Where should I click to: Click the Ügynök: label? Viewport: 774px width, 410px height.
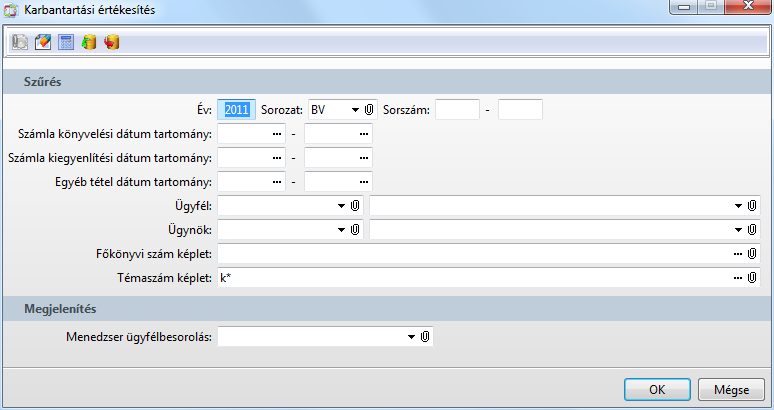[x=190, y=230]
